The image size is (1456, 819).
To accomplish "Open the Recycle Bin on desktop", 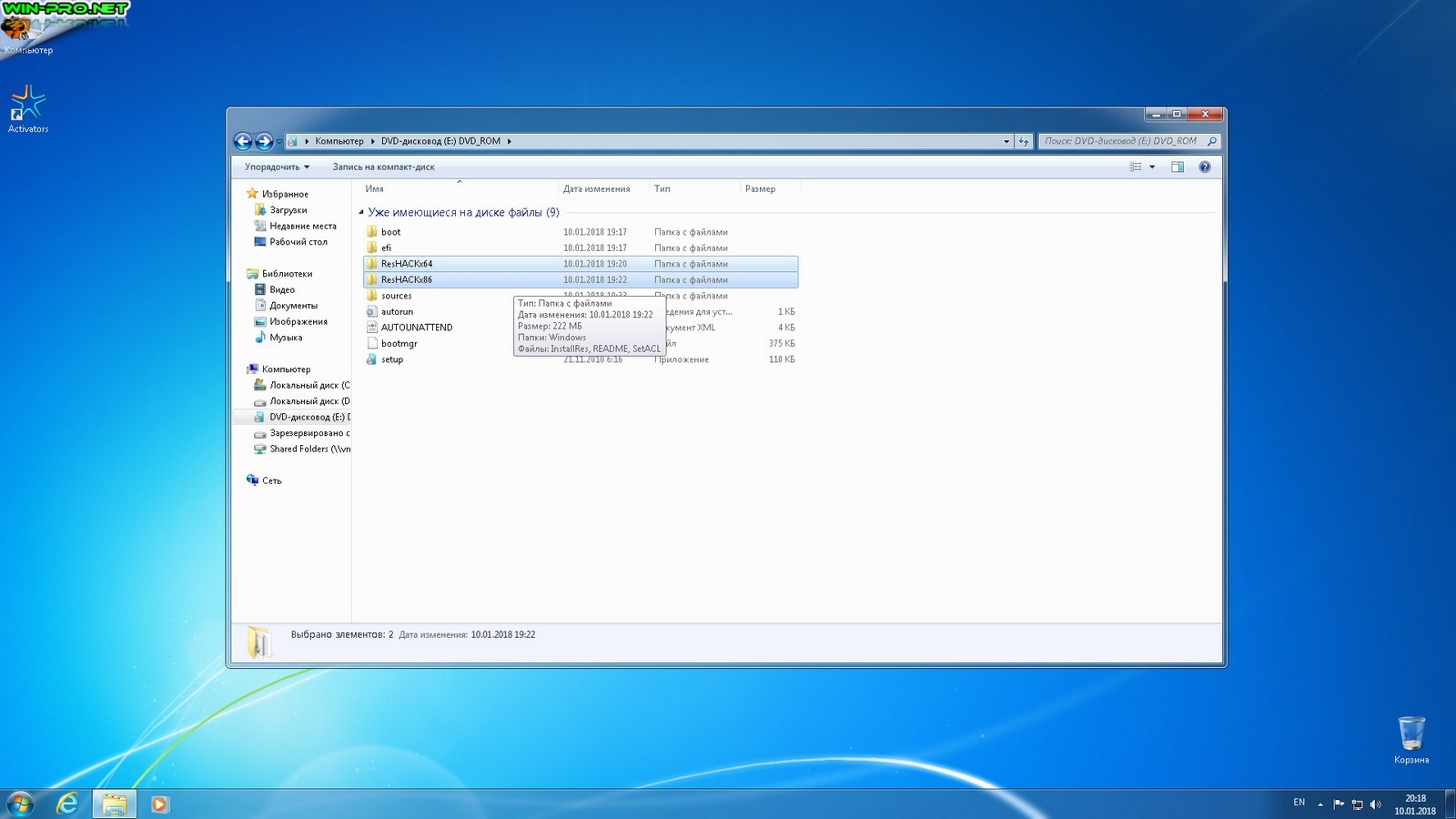I will [x=1411, y=734].
